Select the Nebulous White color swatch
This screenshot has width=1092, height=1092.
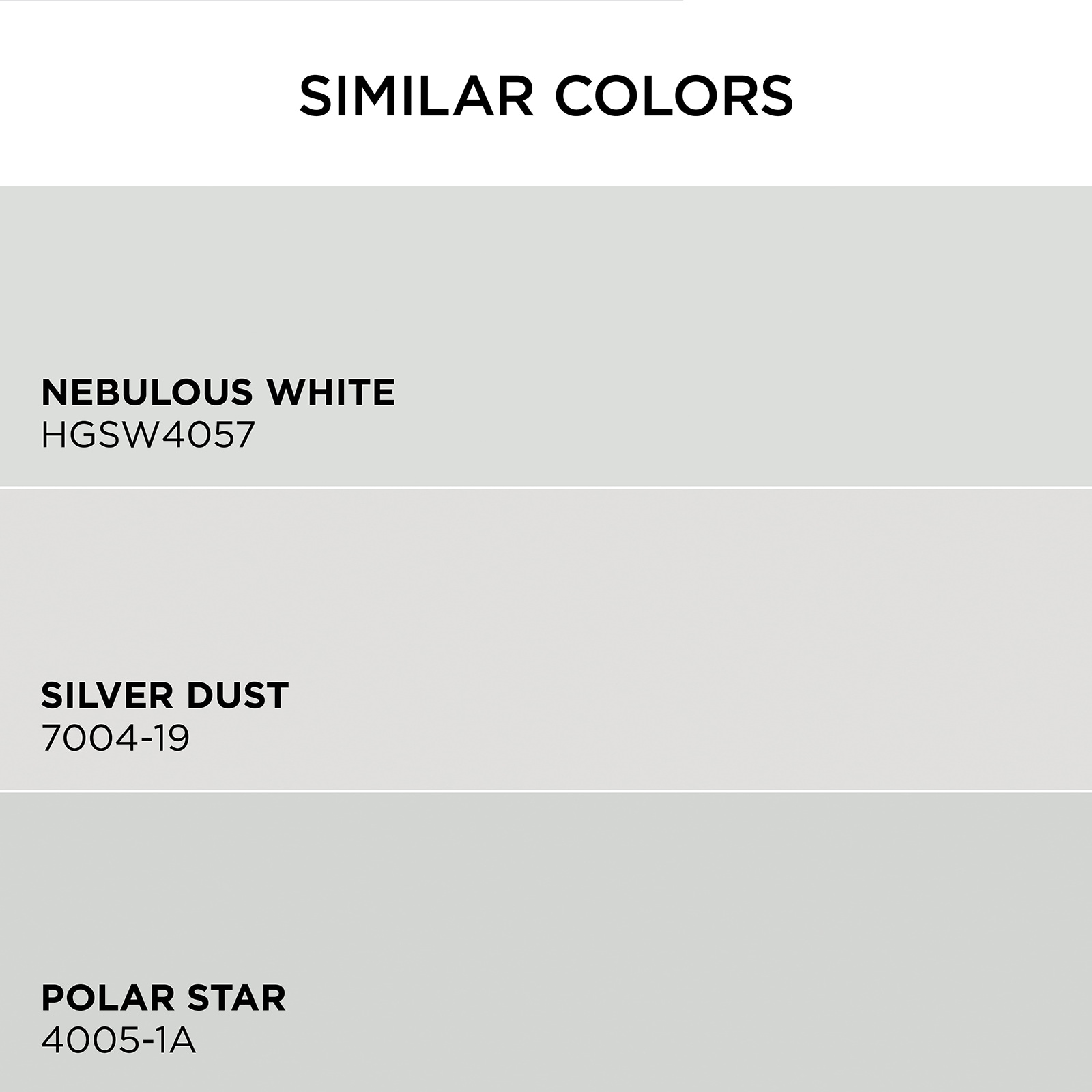pos(546,336)
